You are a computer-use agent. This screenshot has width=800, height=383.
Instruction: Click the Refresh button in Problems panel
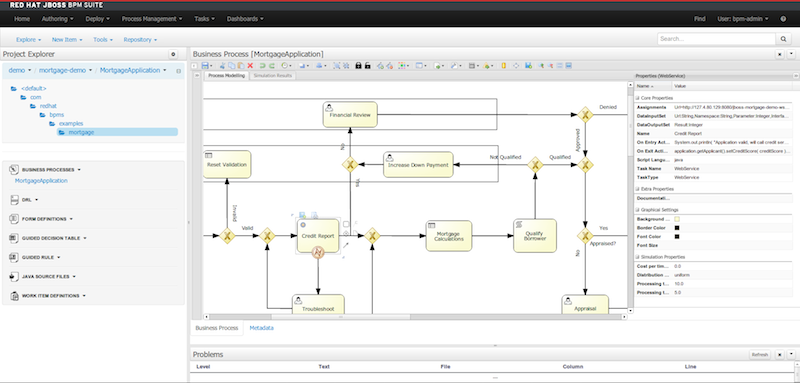tap(760, 355)
